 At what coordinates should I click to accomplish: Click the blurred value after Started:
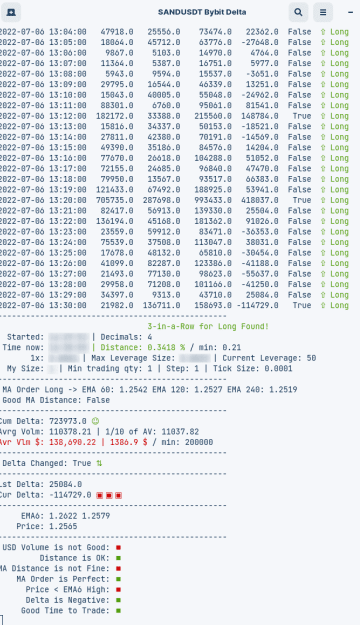click(x=69, y=337)
